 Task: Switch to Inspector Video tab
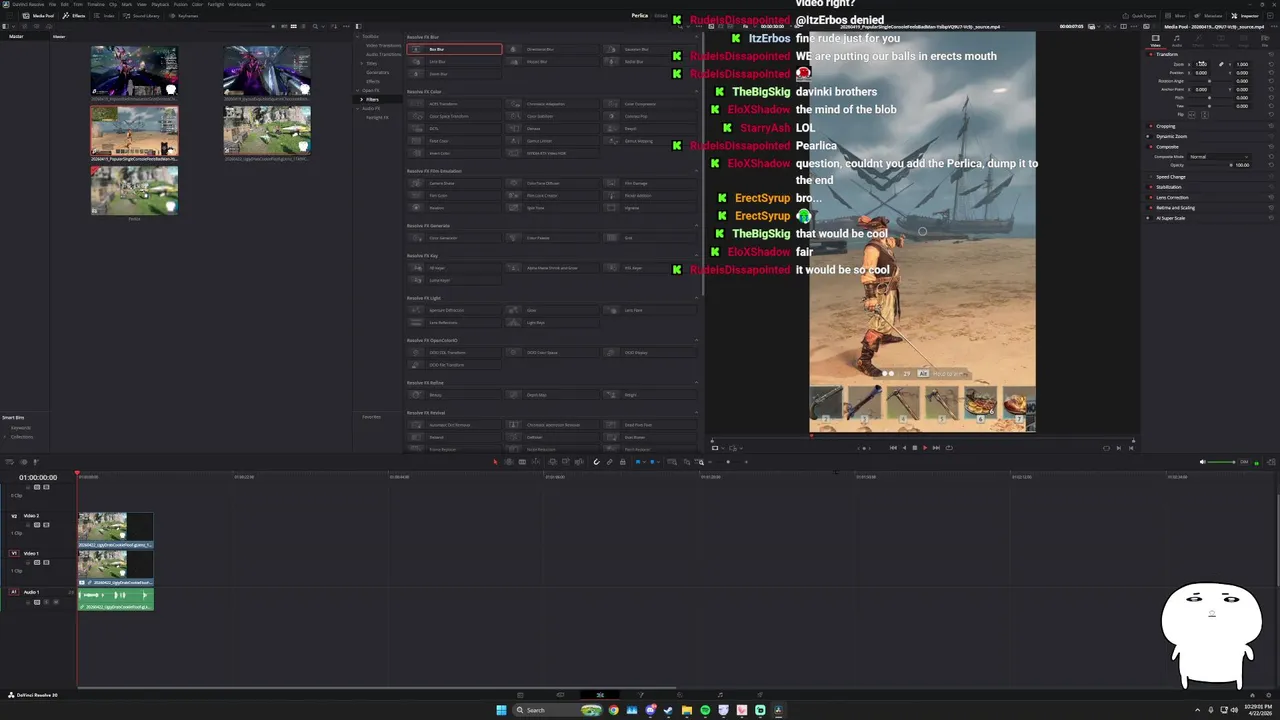(x=1155, y=41)
